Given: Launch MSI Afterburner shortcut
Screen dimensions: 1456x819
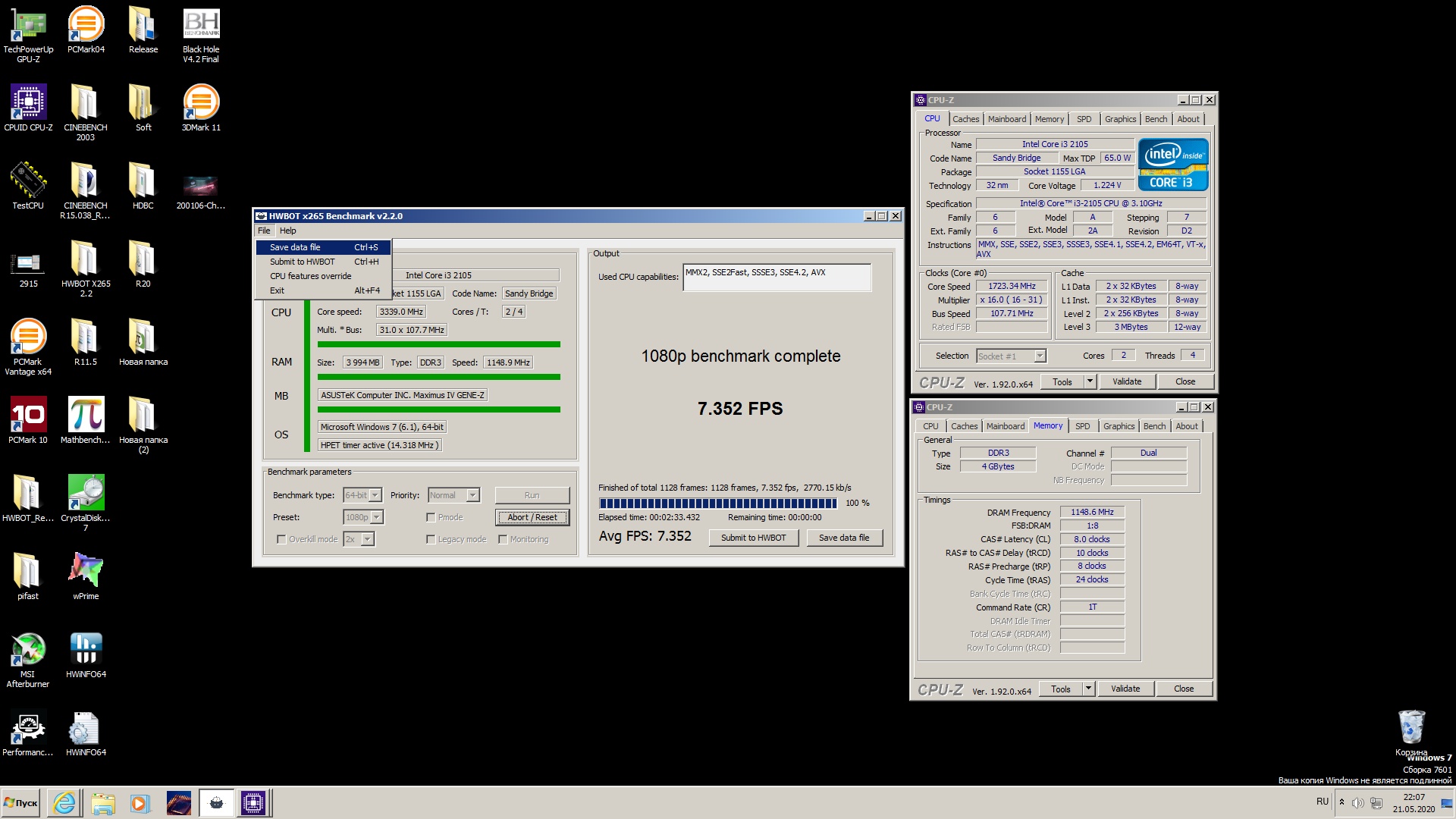Looking at the screenshot, I should click(28, 659).
